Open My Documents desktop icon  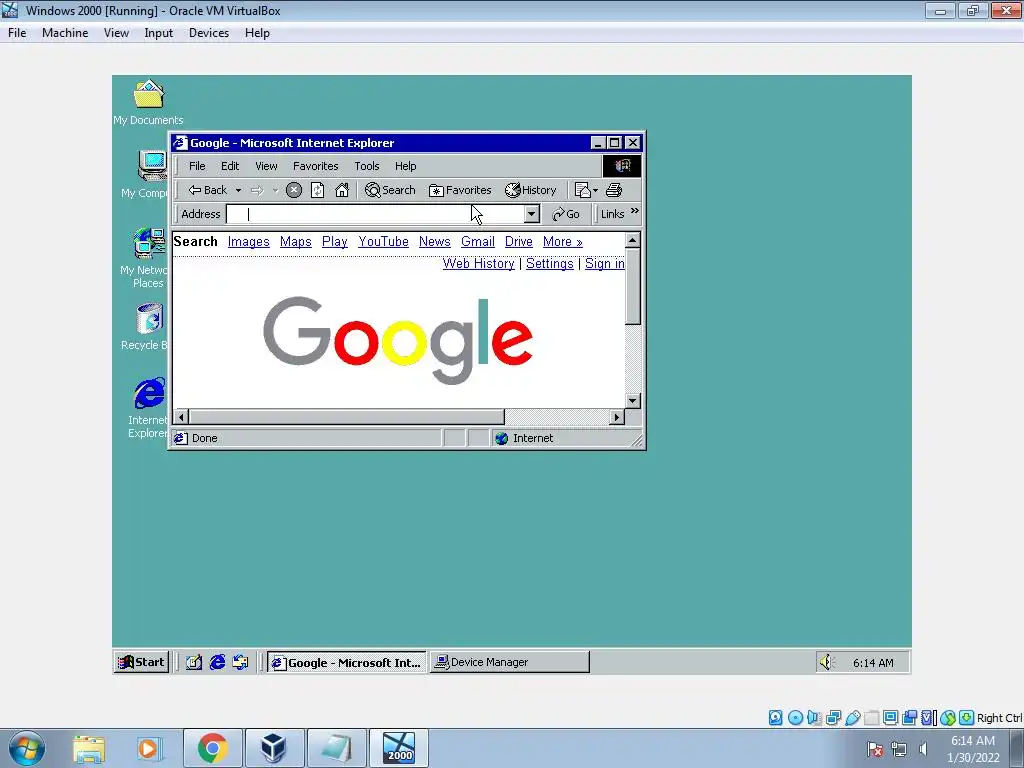click(x=148, y=103)
